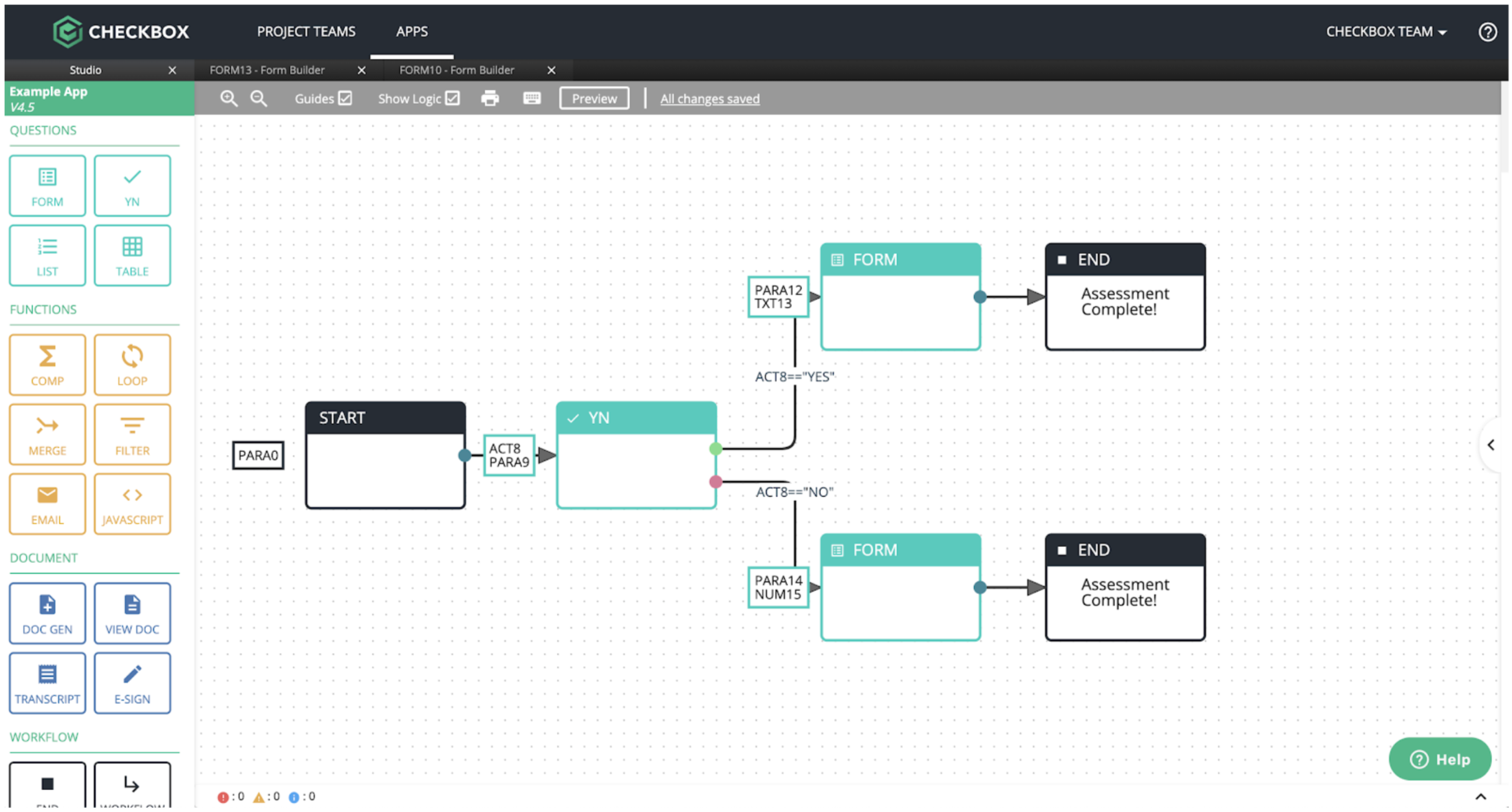
Task: Select the upper END block
Action: coord(1125,297)
